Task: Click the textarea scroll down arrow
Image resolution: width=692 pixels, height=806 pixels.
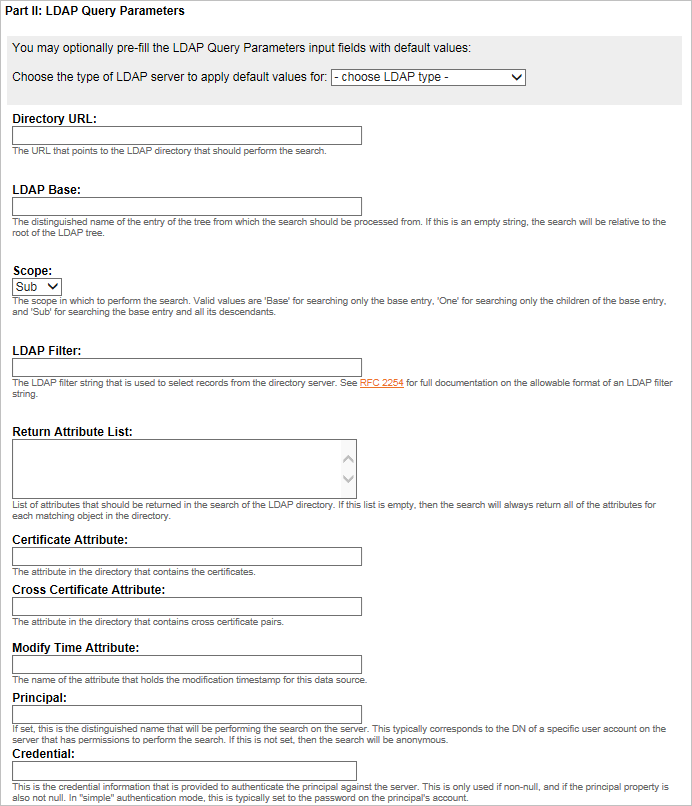Action: click(x=348, y=479)
